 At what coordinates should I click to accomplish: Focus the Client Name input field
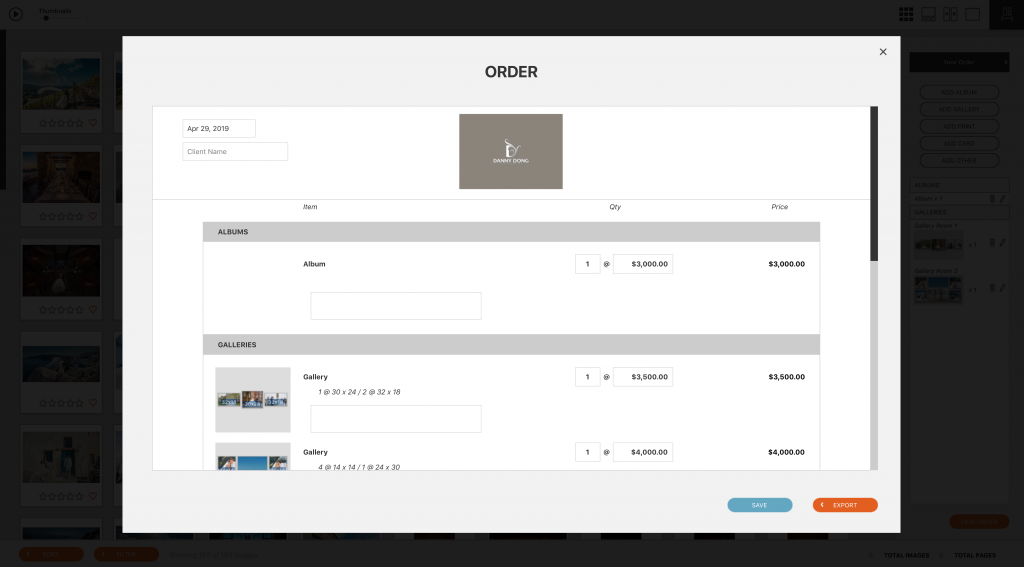click(x=235, y=152)
